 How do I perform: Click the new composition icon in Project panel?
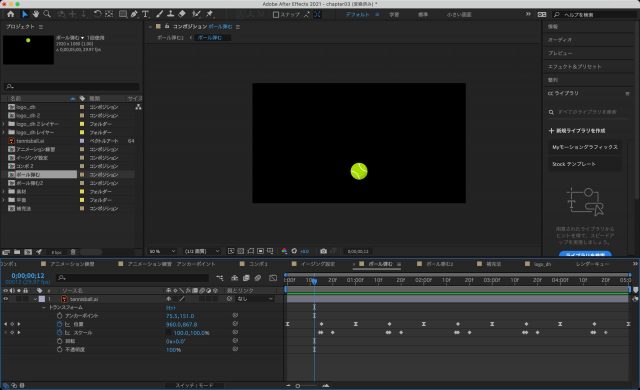tap(28, 252)
